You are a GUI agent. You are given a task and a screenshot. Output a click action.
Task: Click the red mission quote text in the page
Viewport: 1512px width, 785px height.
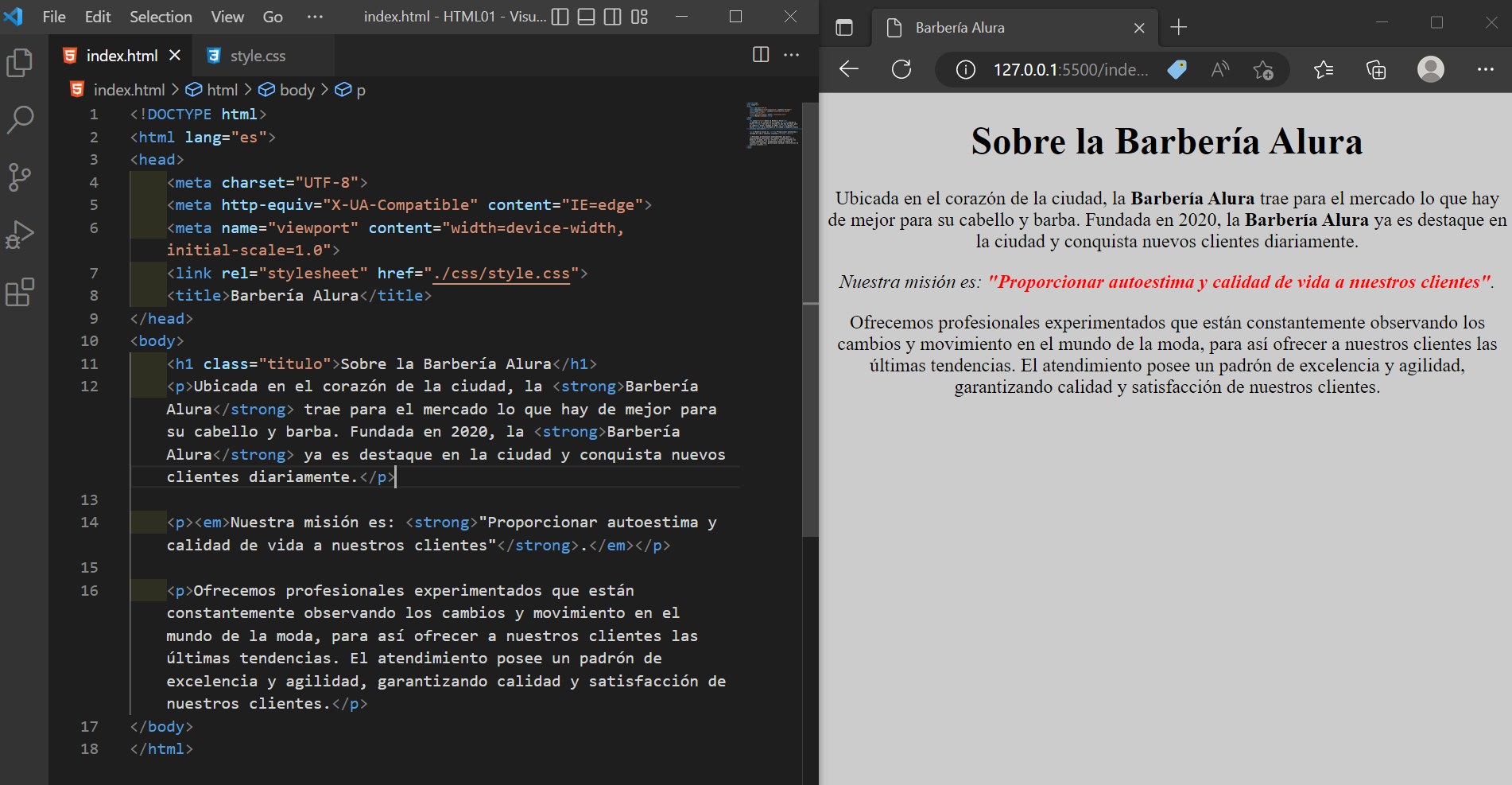point(1239,282)
